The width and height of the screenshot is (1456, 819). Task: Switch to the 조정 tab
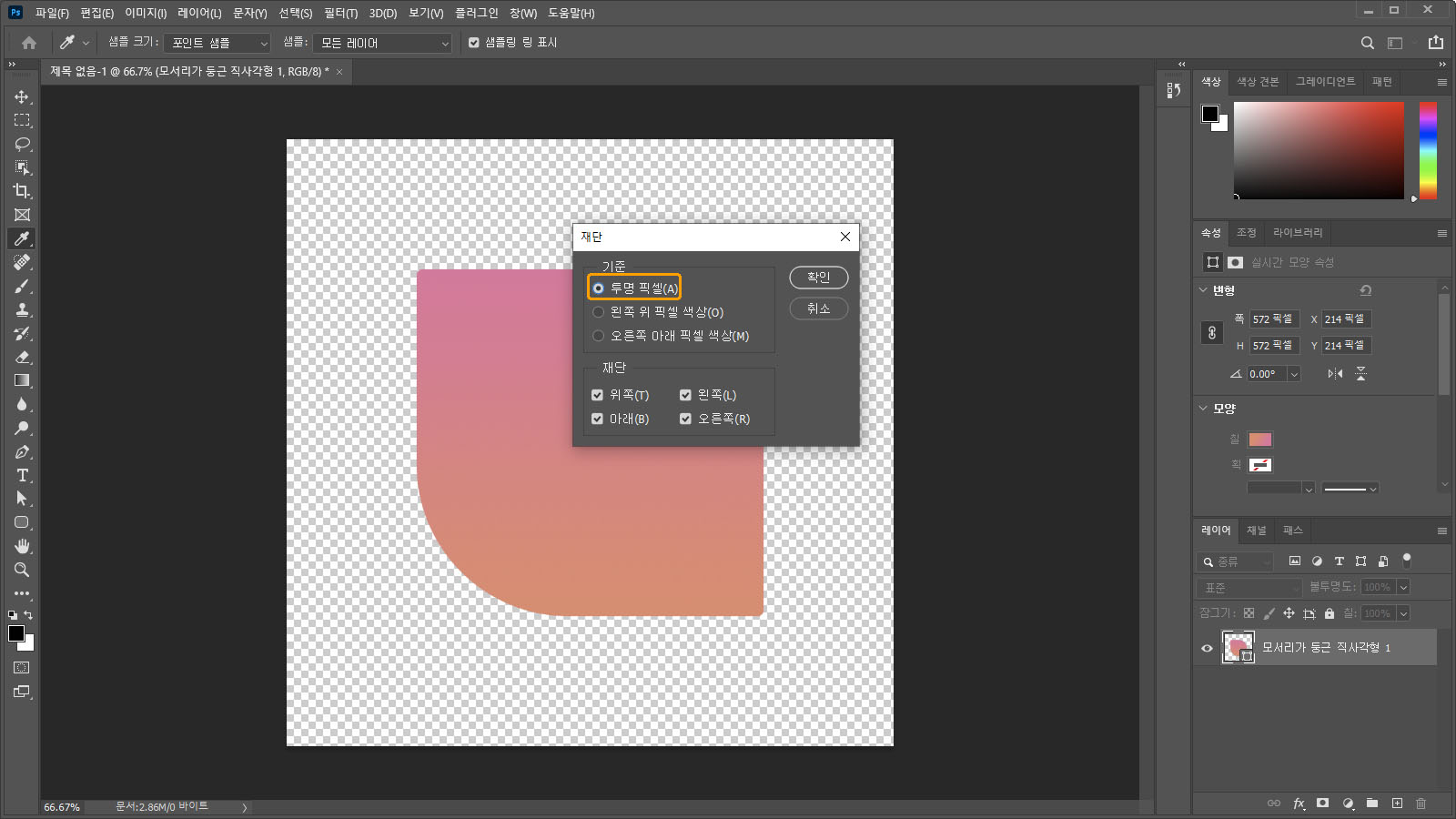click(1246, 233)
